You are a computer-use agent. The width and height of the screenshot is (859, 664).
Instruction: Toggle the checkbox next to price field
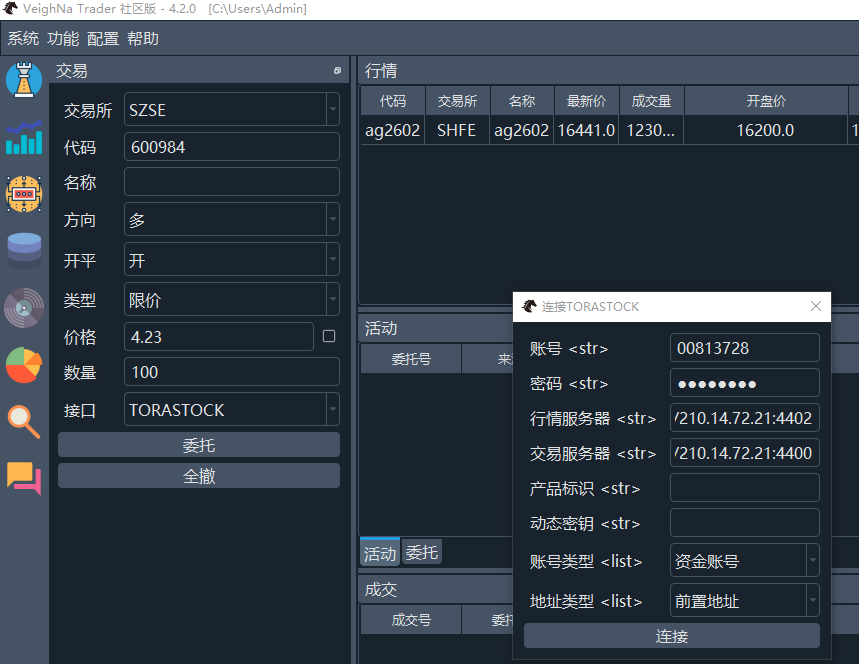point(329,337)
